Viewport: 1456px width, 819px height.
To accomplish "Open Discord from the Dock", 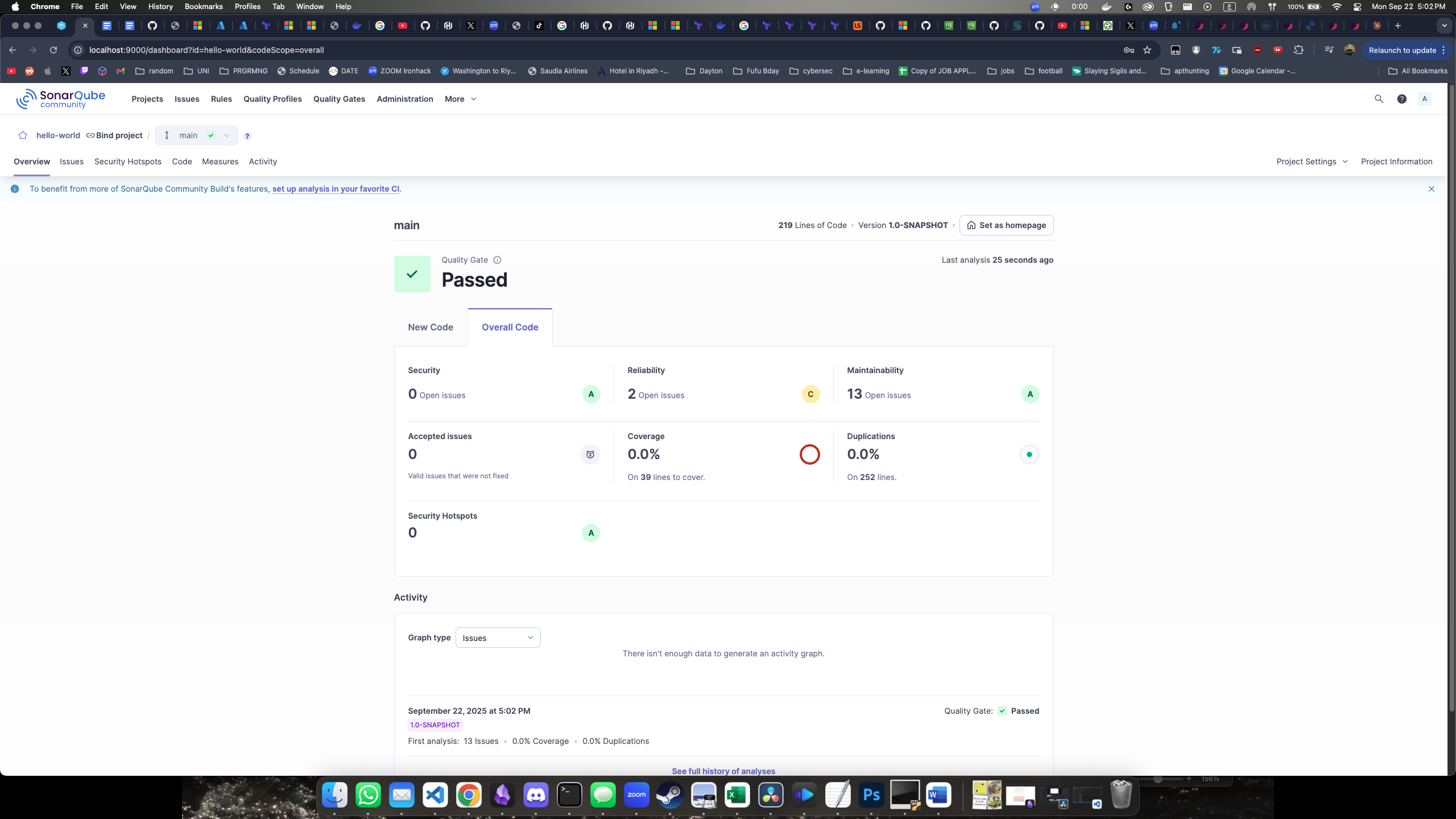I will click(x=536, y=795).
